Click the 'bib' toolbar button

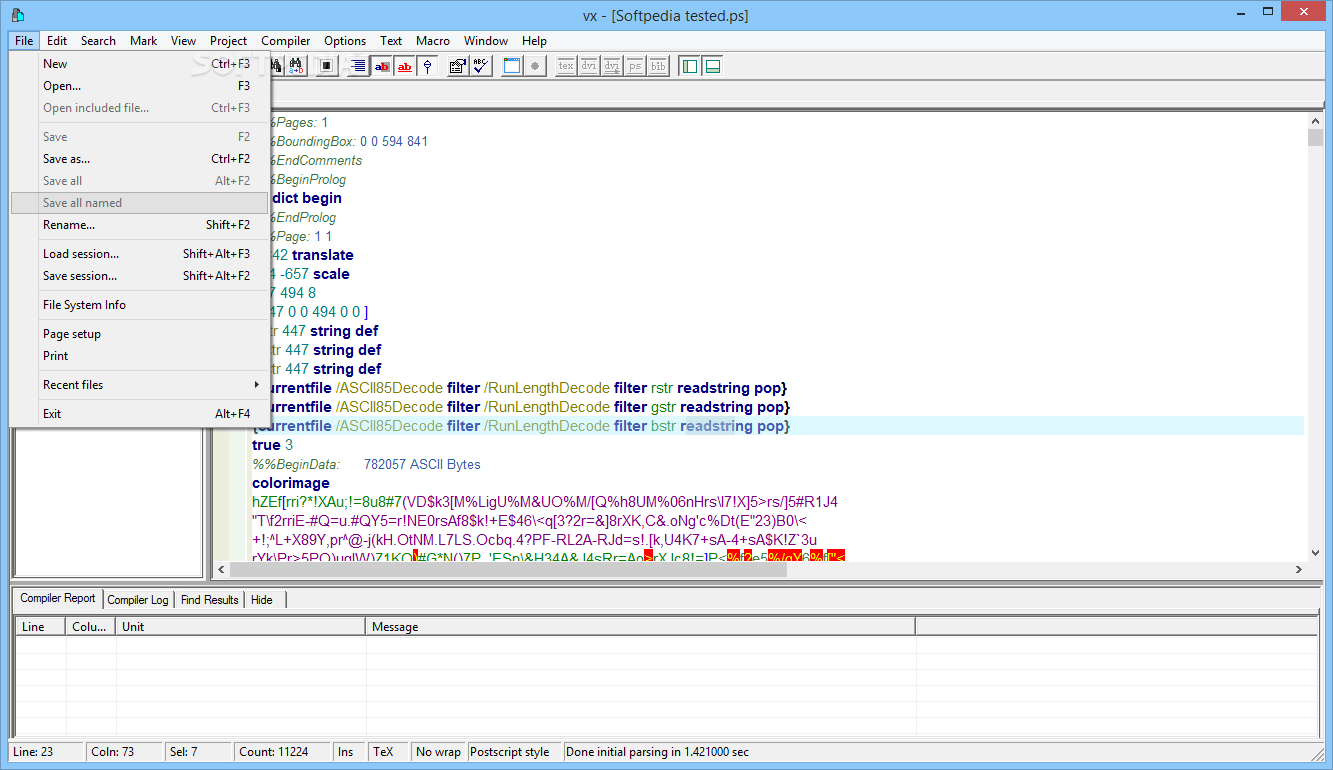coord(658,66)
